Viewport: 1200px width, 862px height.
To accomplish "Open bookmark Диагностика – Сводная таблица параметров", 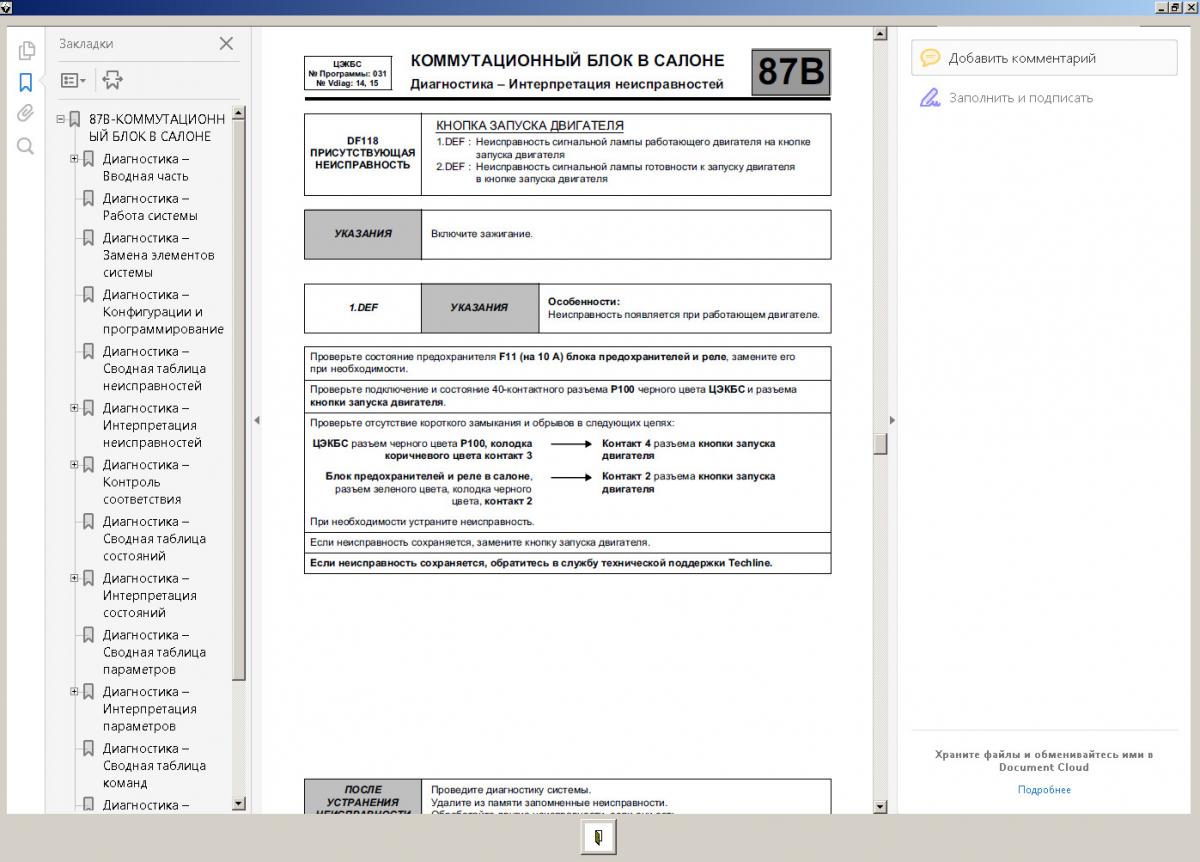I will 154,652.
